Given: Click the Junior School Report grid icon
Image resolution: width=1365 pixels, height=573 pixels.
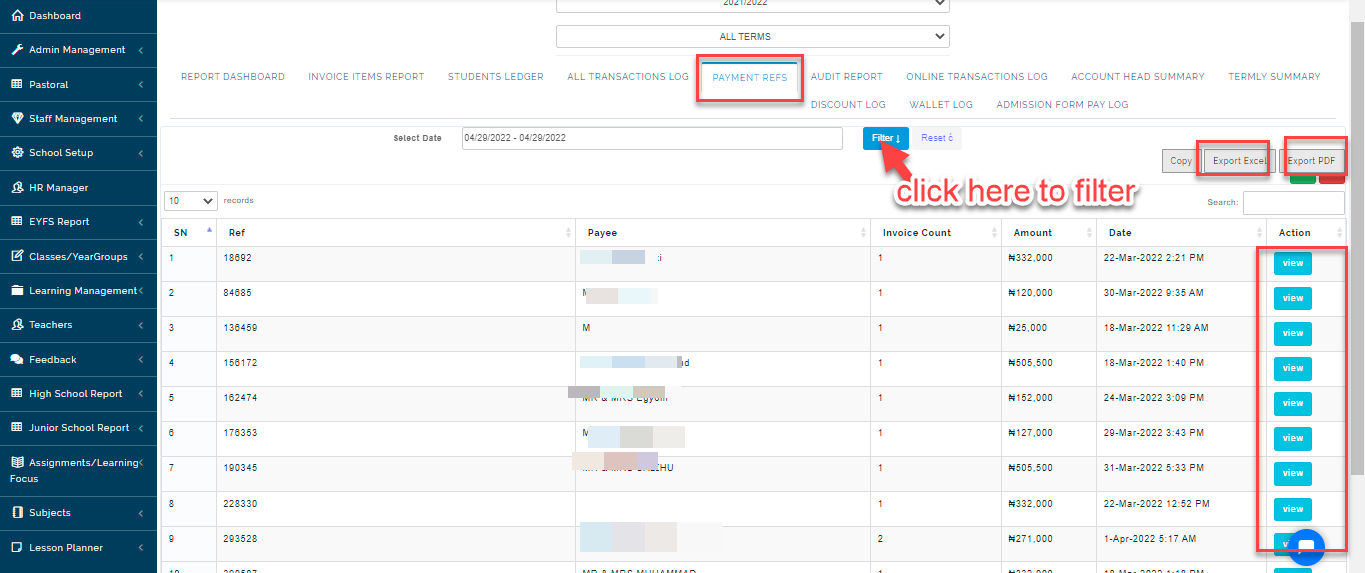Looking at the screenshot, I should pyautogui.click(x=17, y=427).
